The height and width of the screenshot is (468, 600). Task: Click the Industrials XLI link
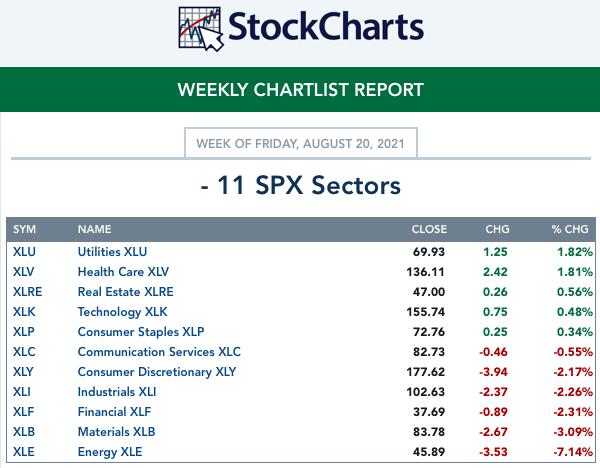(x=117, y=392)
